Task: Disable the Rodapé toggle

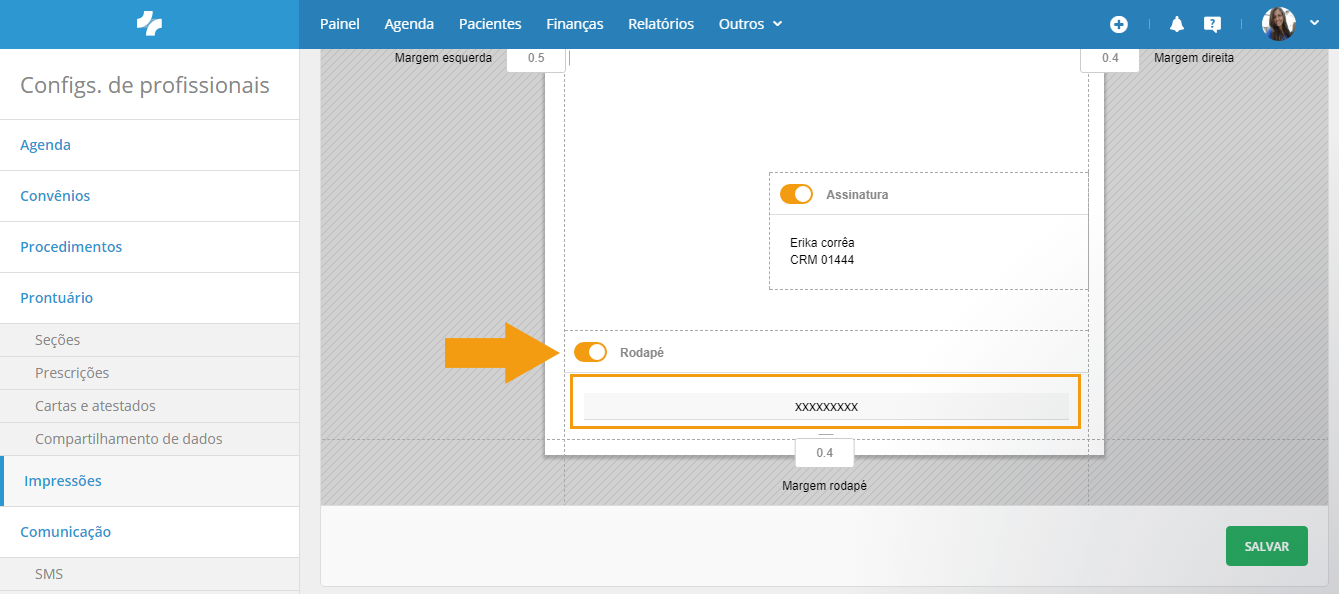Action: tap(590, 352)
